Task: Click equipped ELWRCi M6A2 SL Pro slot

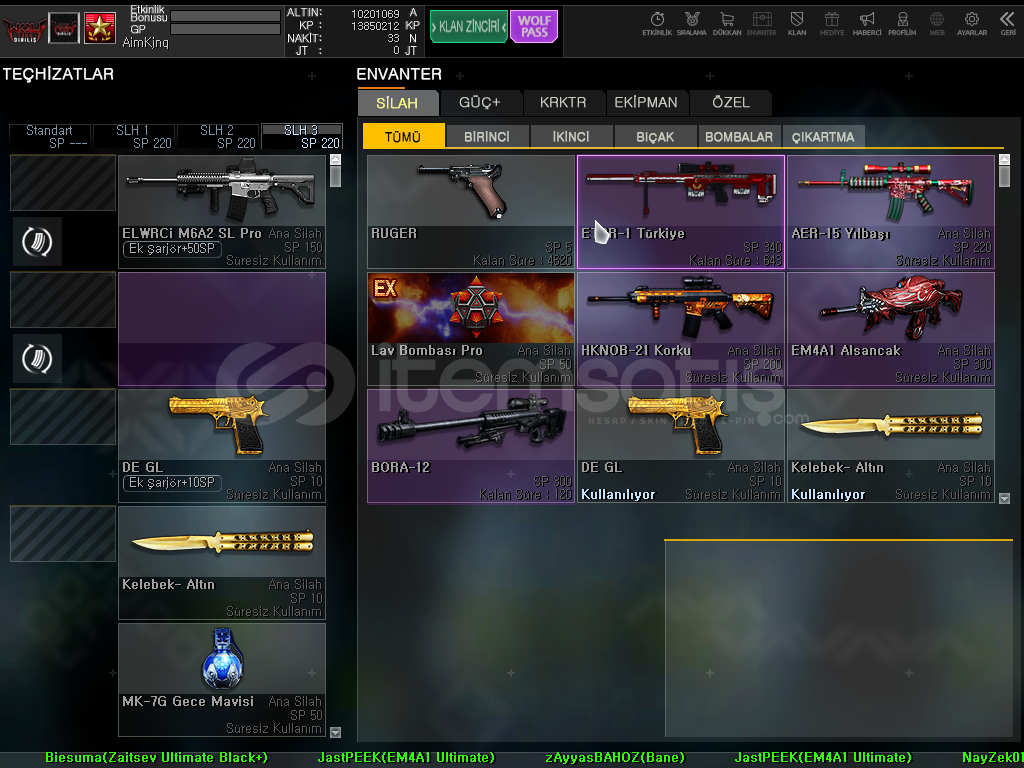Action: [x=222, y=212]
